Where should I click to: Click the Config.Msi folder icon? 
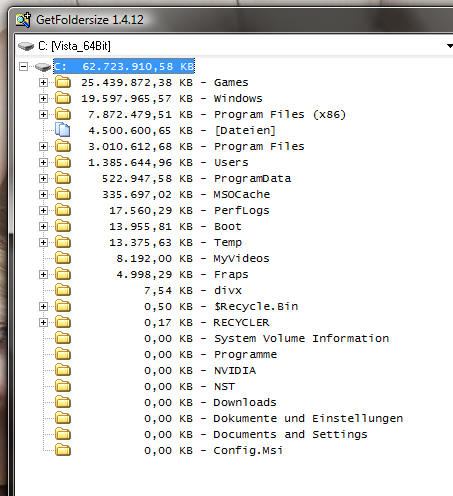click(x=63, y=450)
